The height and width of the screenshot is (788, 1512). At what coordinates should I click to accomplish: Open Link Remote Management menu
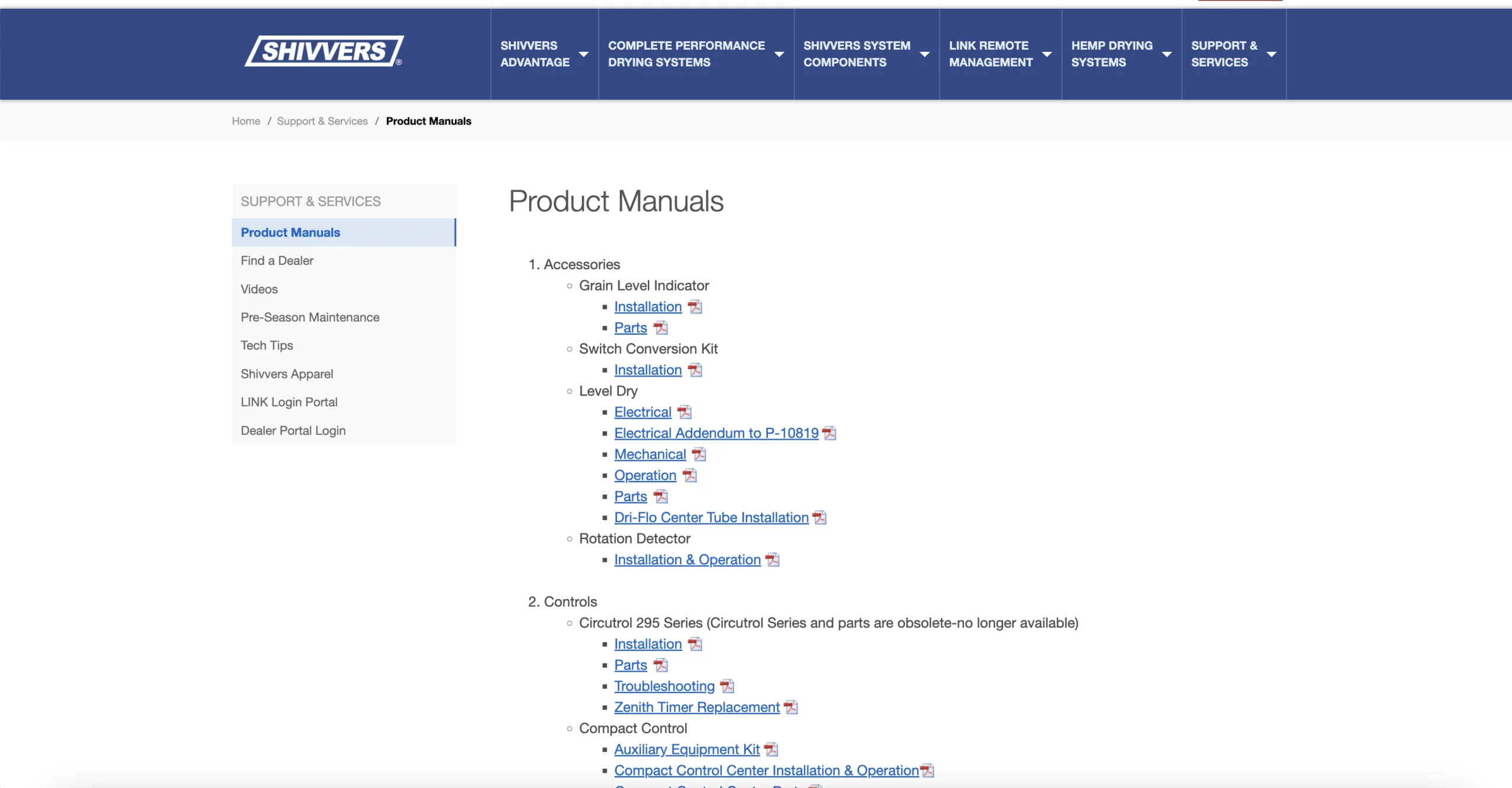pyautogui.click(x=991, y=54)
